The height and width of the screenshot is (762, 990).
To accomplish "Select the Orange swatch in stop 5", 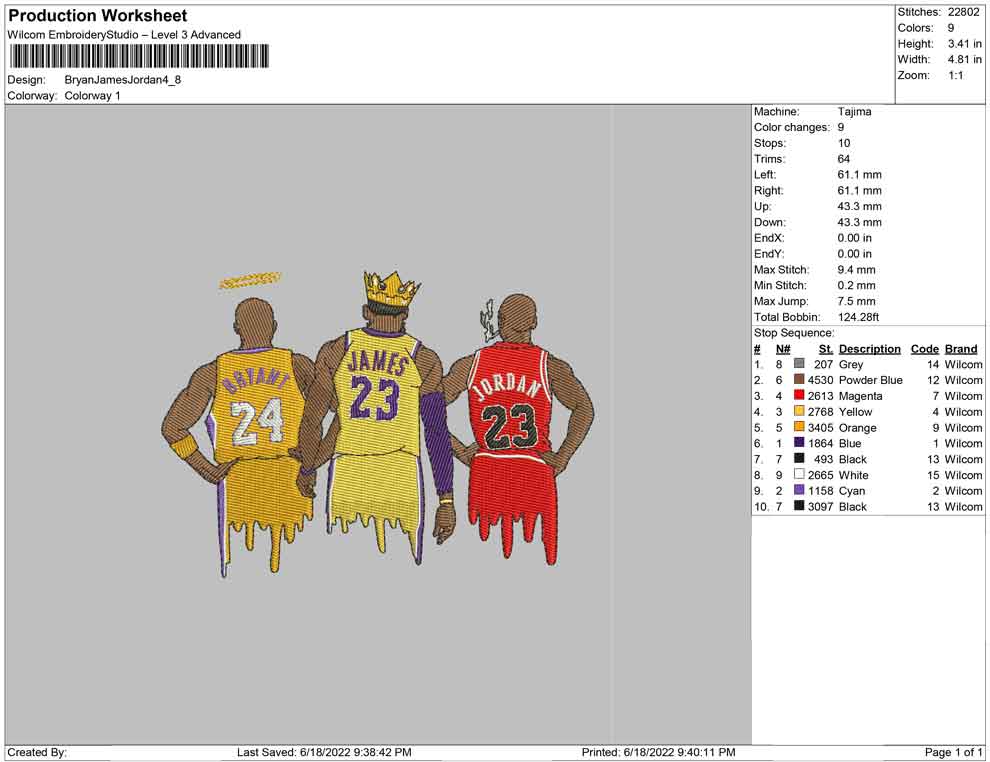I will pyautogui.click(x=799, y=427).
